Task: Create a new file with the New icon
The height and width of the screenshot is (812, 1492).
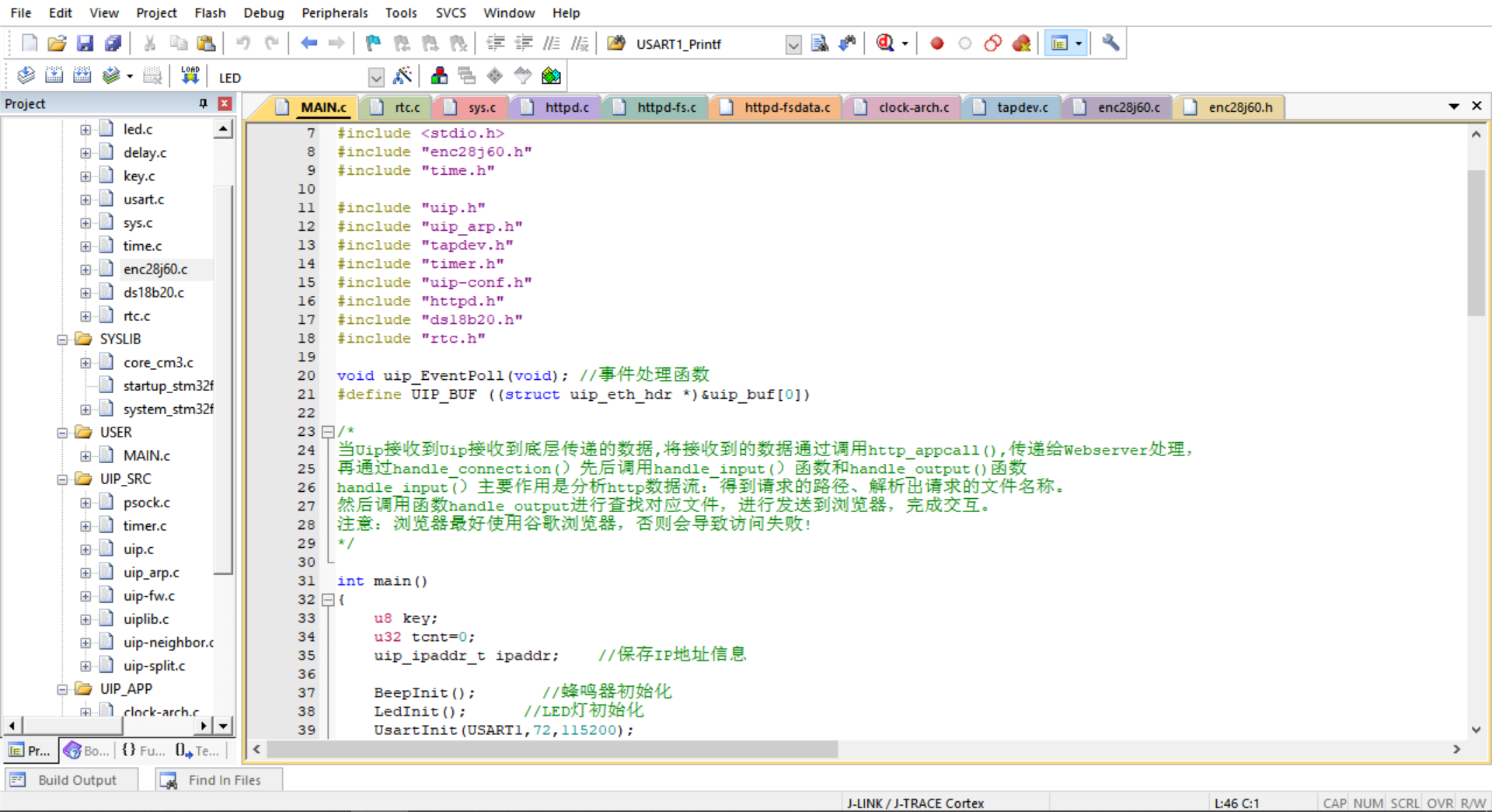Action: [30, 44]
